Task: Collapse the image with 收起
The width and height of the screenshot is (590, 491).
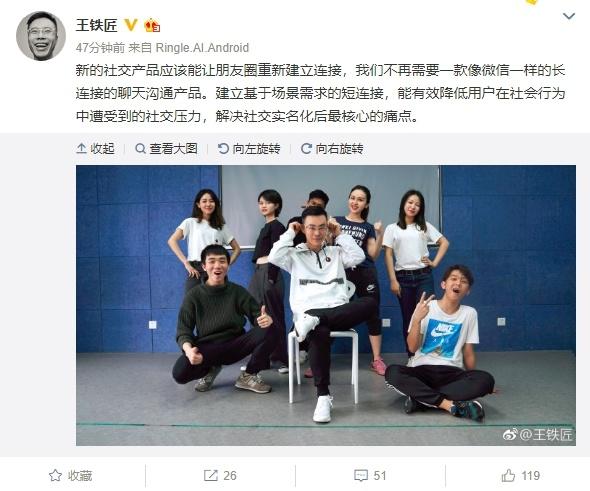Action: tap(95, 149)
